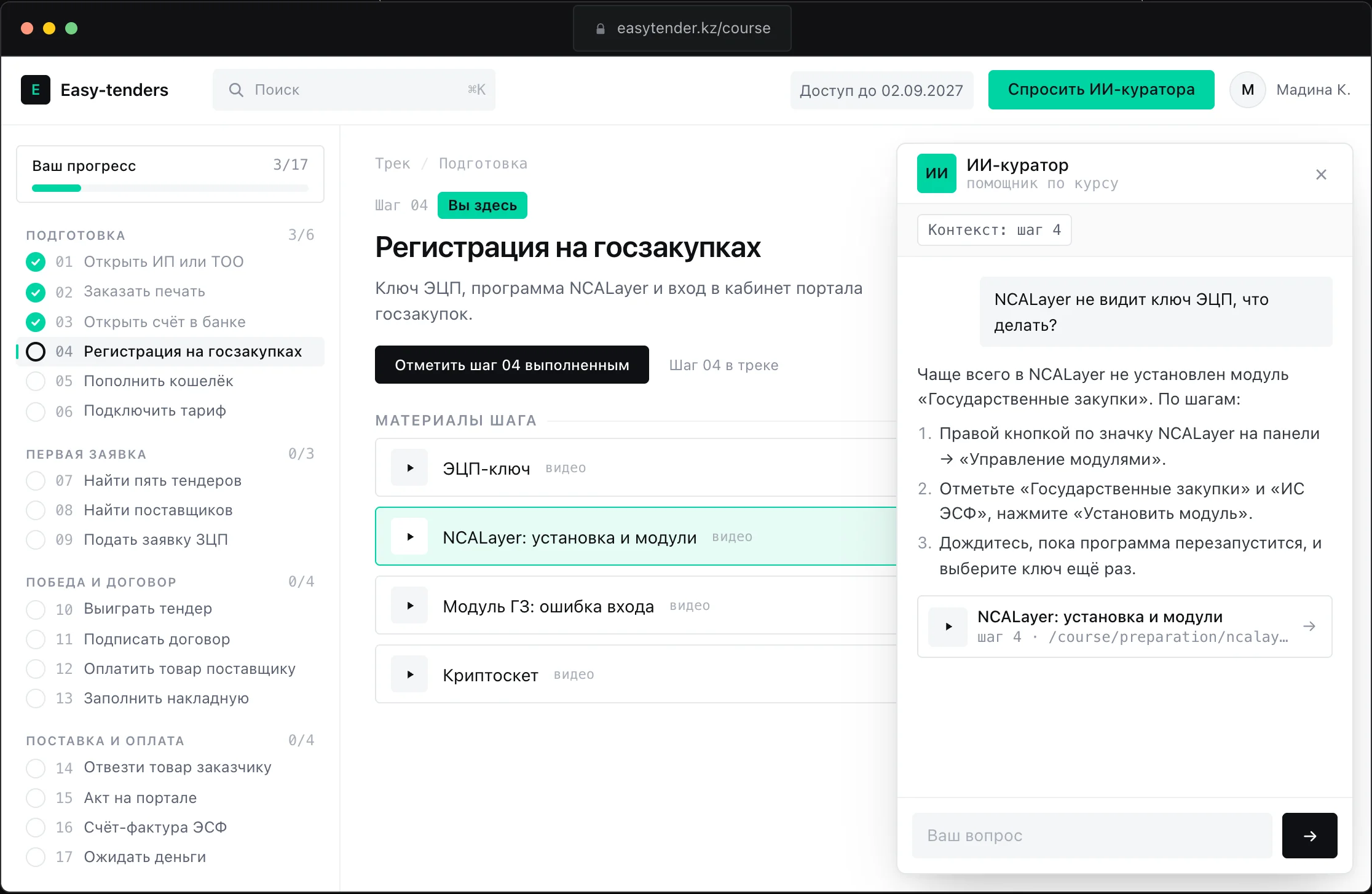Click the Ваш вопрос input field
The image size is (1372, 894).
click(x=1092, y=836)
